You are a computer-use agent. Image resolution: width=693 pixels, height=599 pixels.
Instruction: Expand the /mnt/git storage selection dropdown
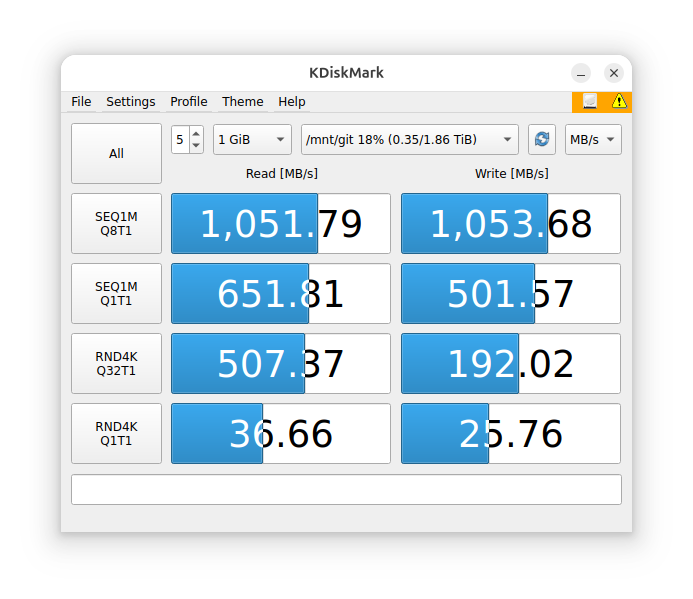(x=409, y=140)
